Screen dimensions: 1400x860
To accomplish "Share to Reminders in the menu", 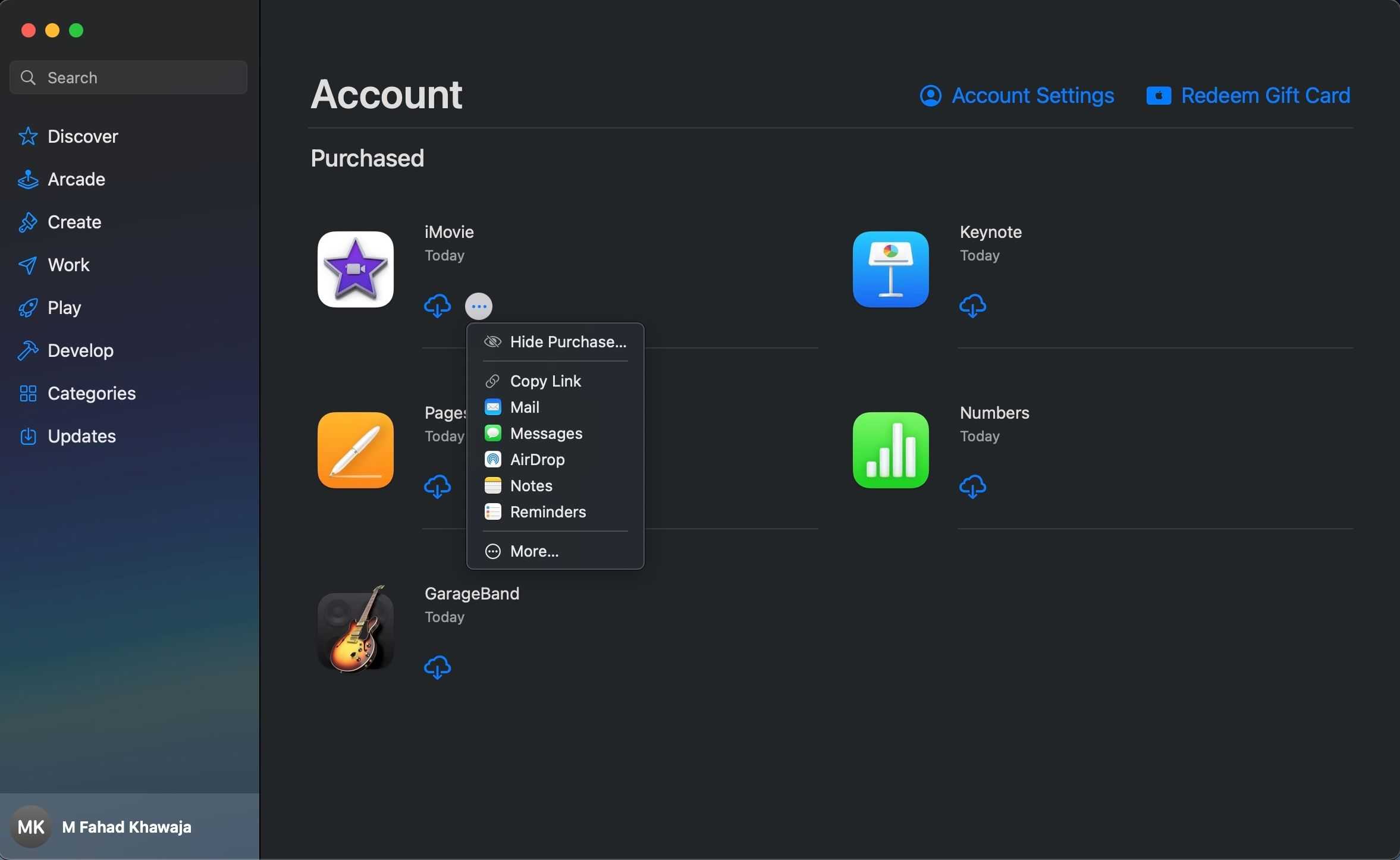I will pyautogui.click(x=555, y=512).
